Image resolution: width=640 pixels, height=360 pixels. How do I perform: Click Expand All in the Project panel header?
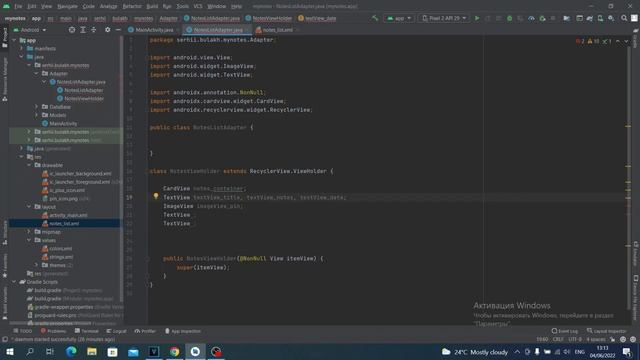(83, 30)
